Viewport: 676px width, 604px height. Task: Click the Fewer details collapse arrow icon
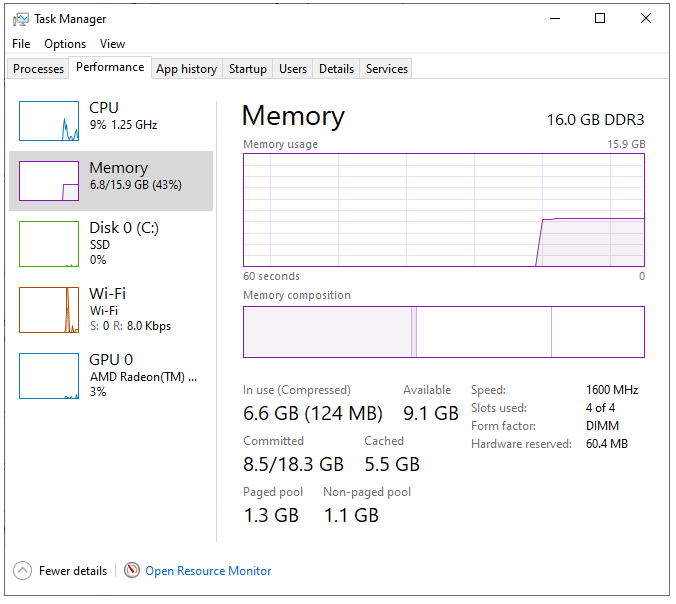22,570
